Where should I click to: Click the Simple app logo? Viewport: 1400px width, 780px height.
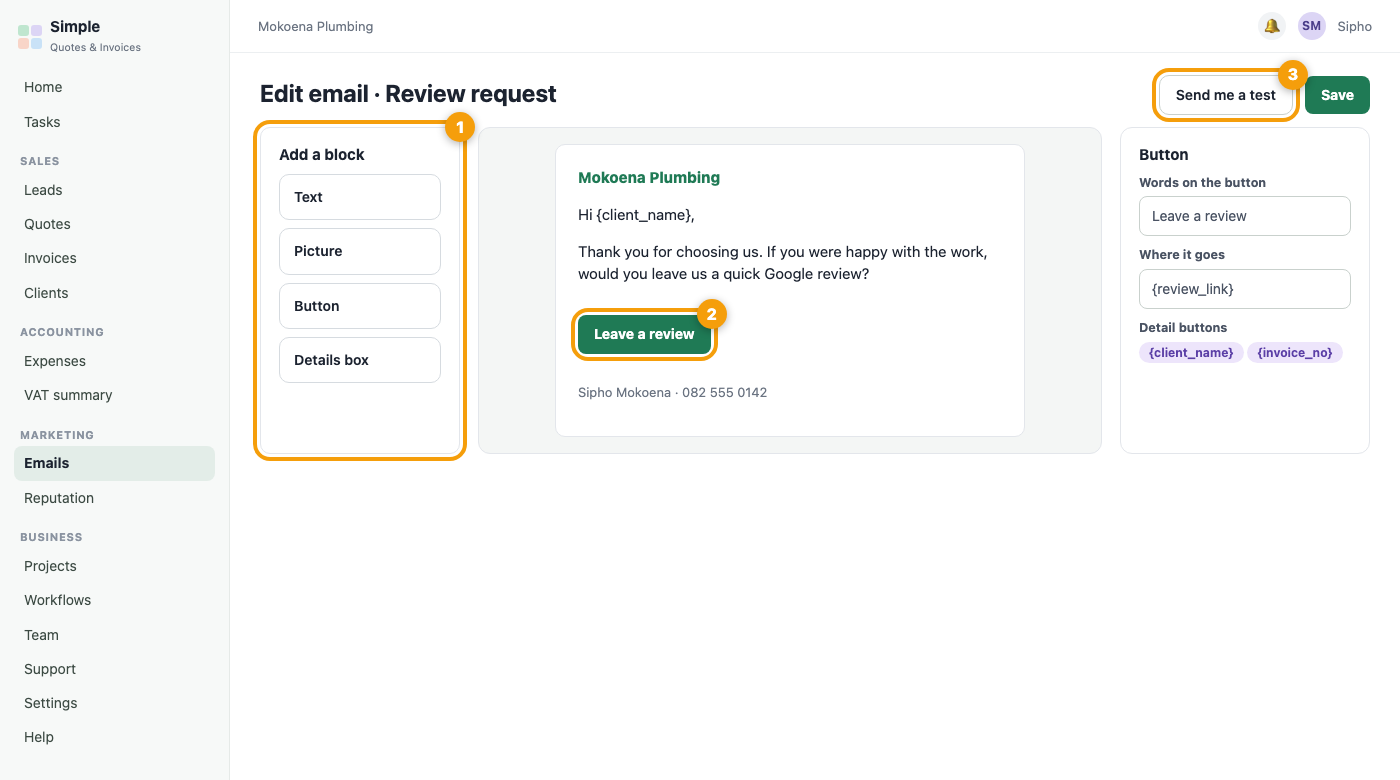[x=30, y=37]
